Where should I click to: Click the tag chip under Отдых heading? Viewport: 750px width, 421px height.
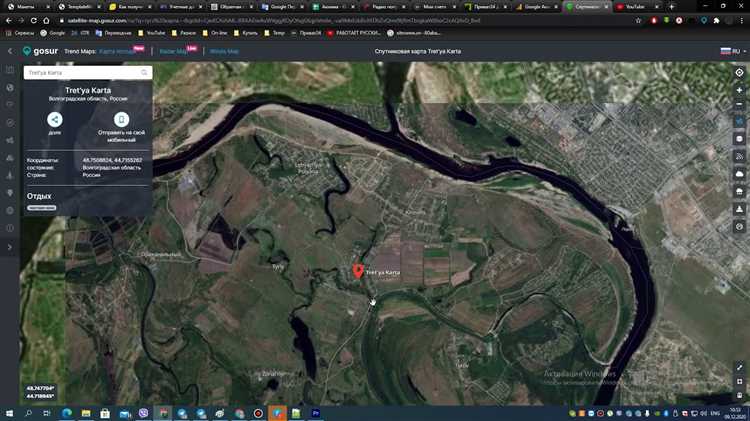click(41, 208)
